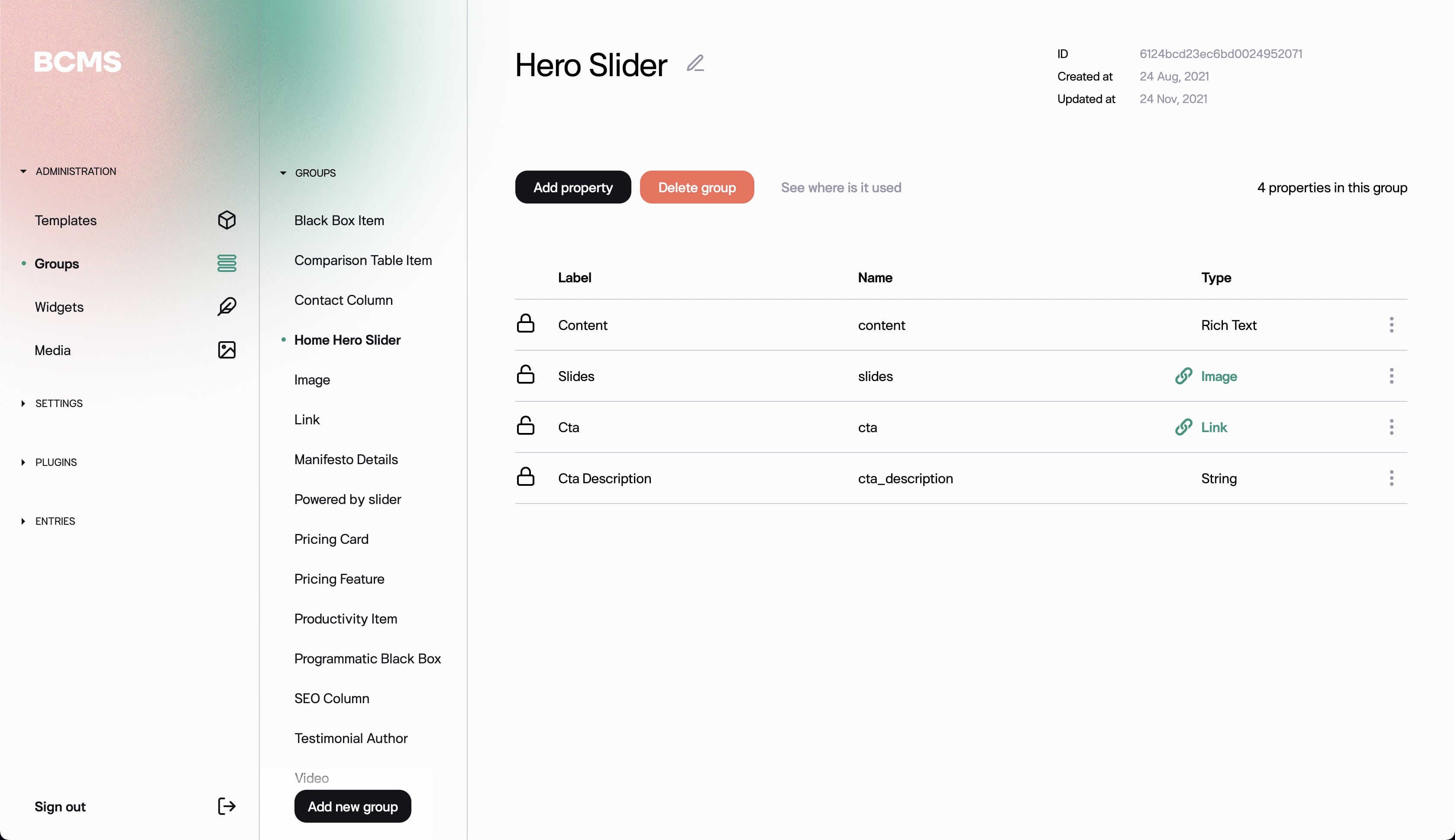Click Add new group button
The image size is (1455, 840).
pos(352,806)
